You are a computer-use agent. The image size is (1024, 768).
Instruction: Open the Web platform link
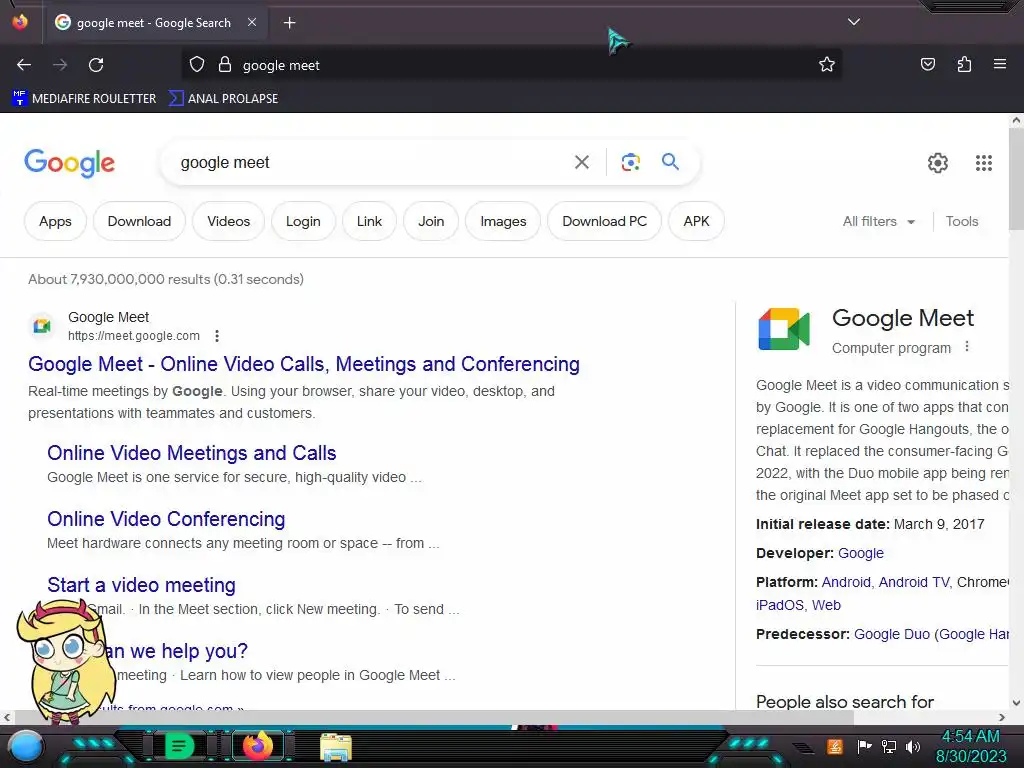point(826,605)
